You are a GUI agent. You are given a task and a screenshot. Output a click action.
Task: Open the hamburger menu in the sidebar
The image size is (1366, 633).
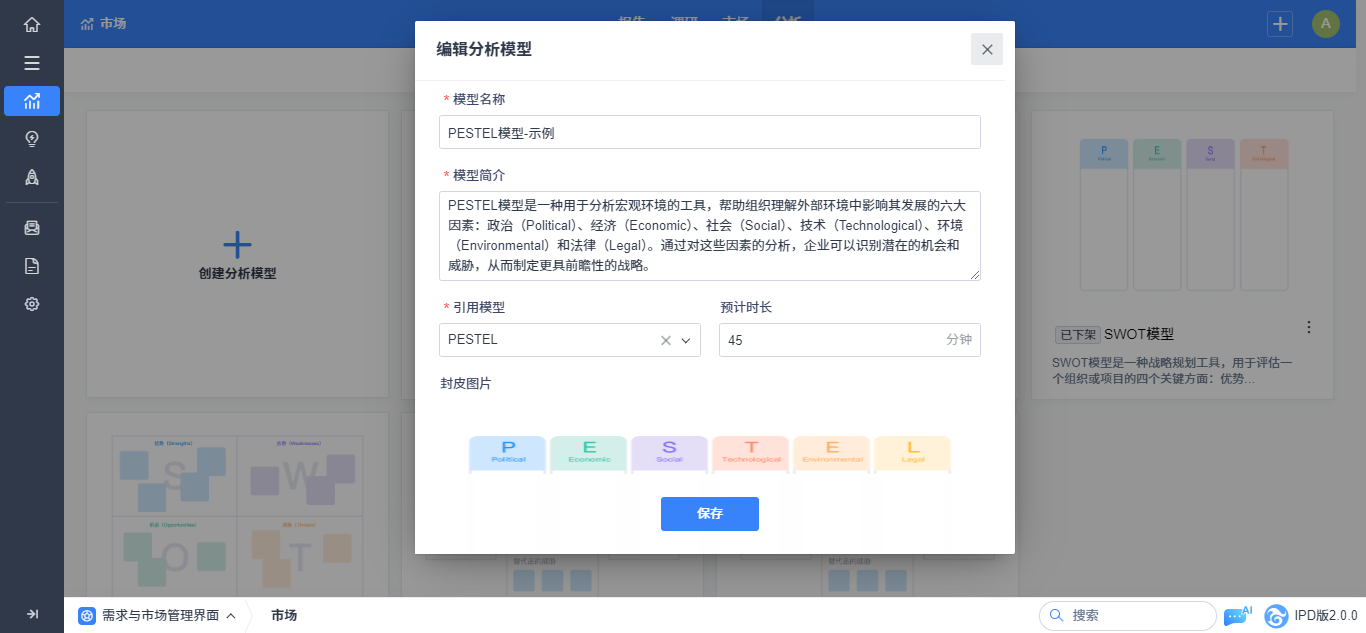pyautogui.click(x=32, y=63)
